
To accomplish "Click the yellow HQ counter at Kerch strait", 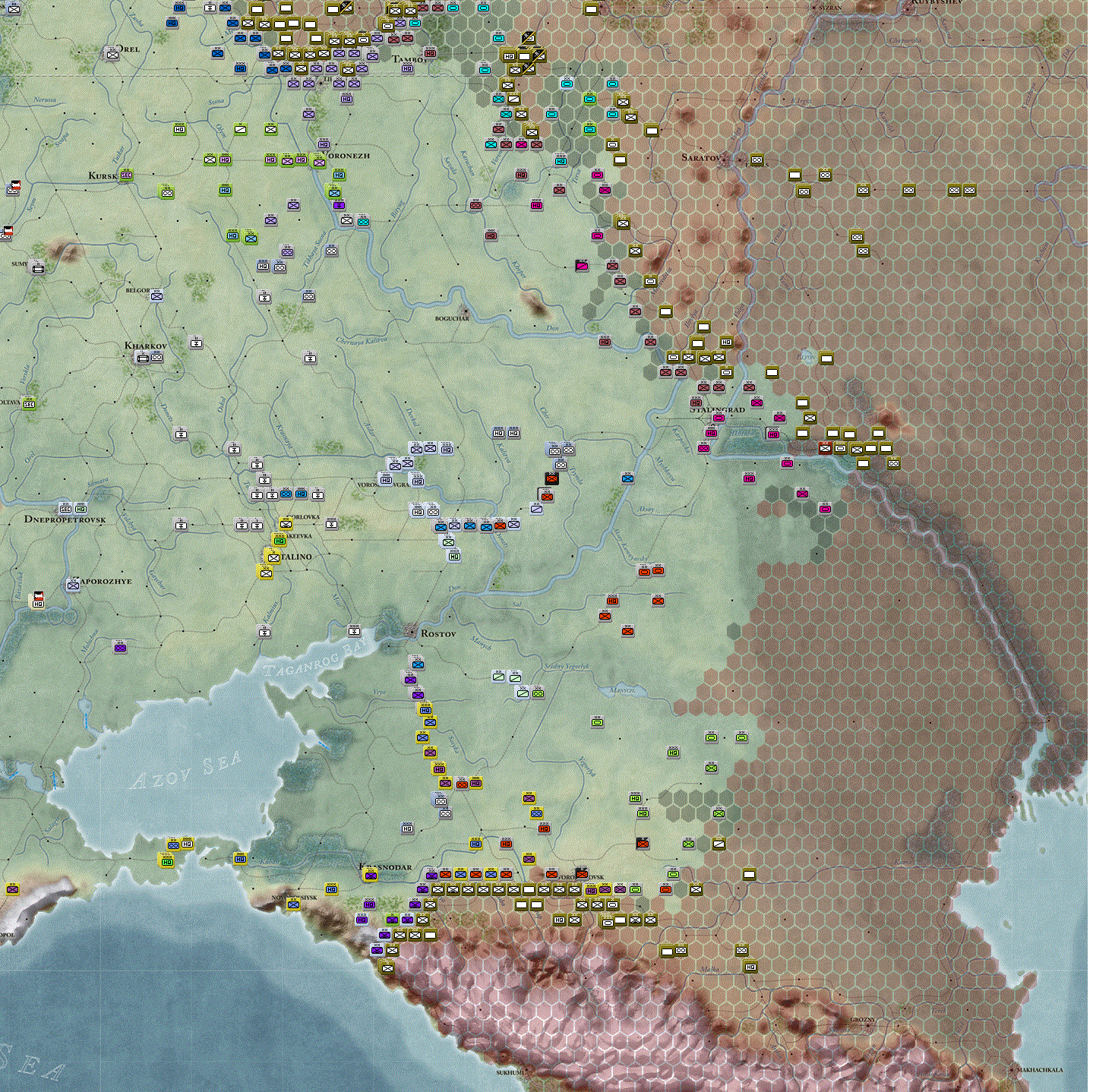I will click(187, 844).
